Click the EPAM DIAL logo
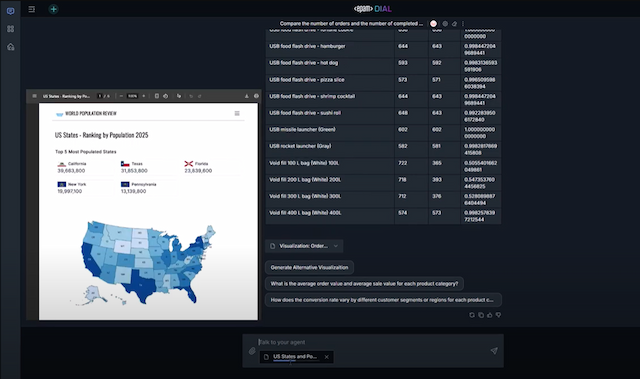The height and width of the screenshot is (379, 640). (373, 9)
